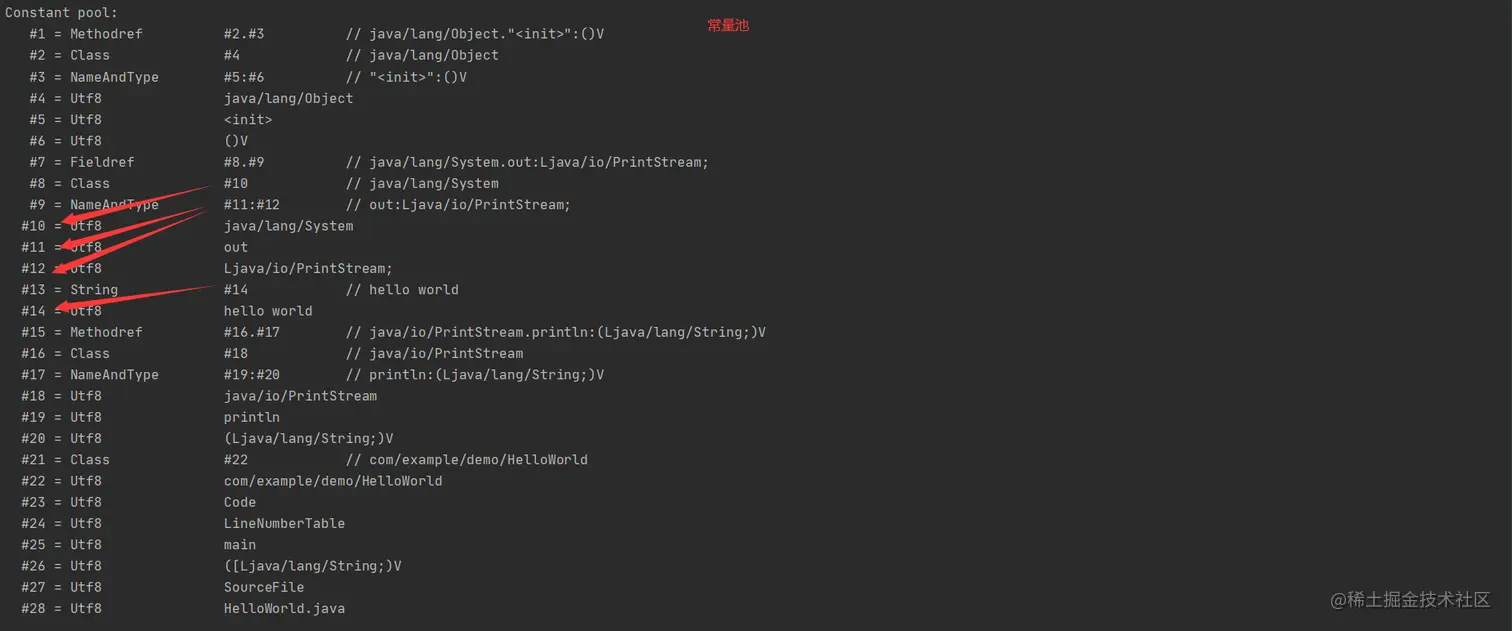Click the "HelloWorld.java" file name text

[284, 608]
